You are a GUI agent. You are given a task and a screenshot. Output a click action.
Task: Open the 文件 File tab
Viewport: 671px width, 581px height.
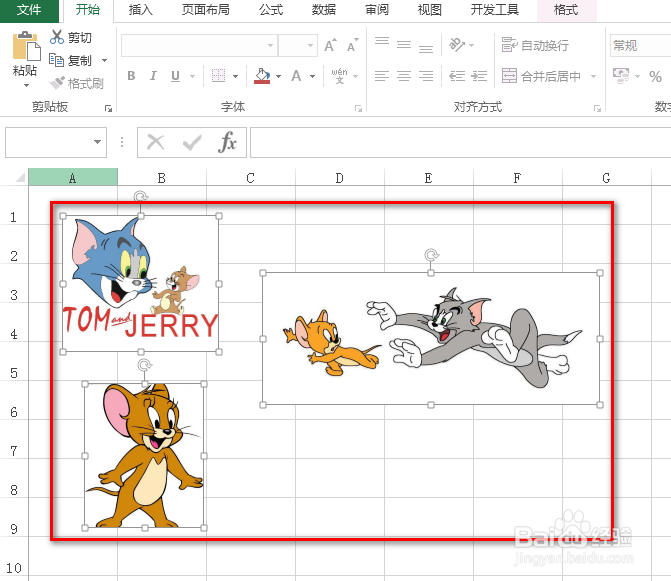click(x=29, y=9)
